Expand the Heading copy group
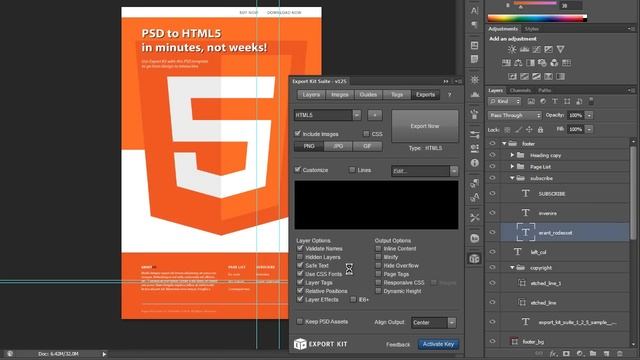Image resolution: width=640 pixels, height=360 pixels. (x=512, y=155)
